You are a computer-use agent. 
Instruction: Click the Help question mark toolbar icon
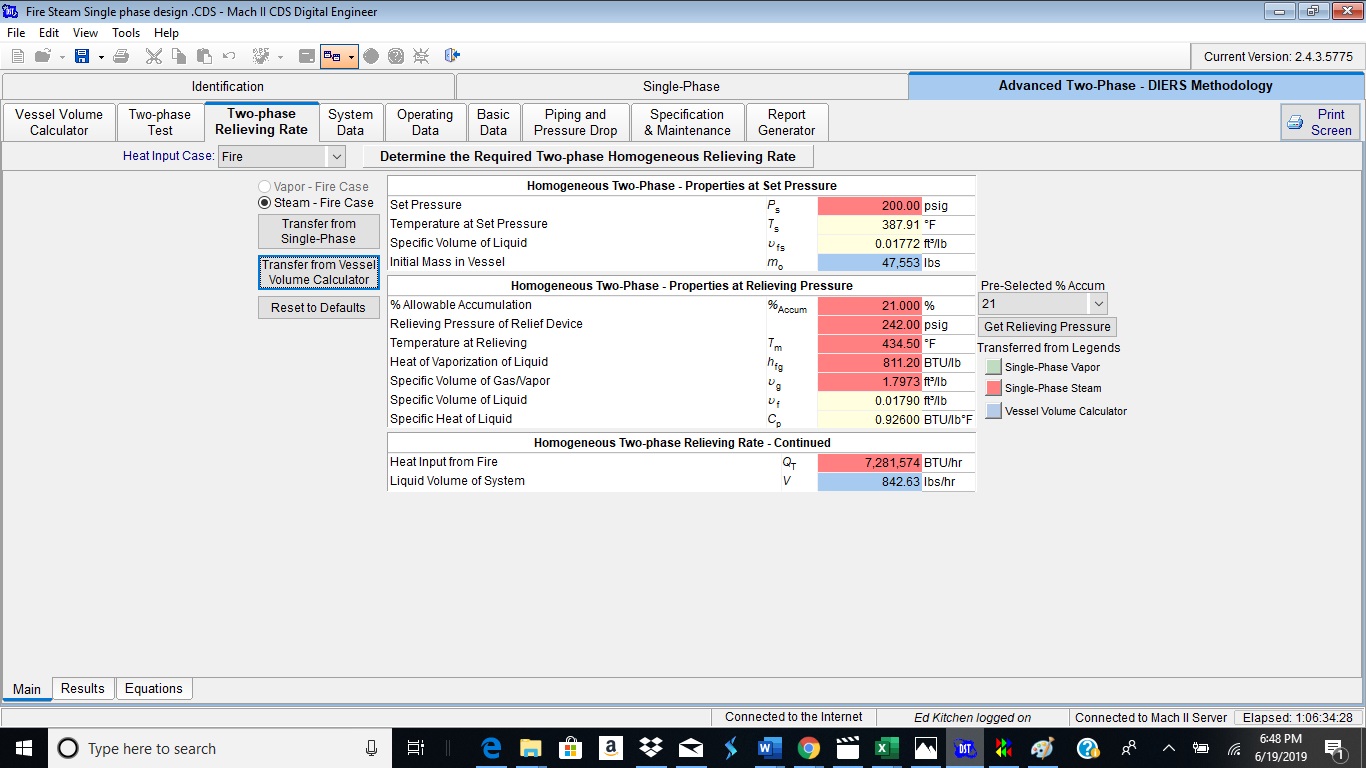[x=396, y=56]
